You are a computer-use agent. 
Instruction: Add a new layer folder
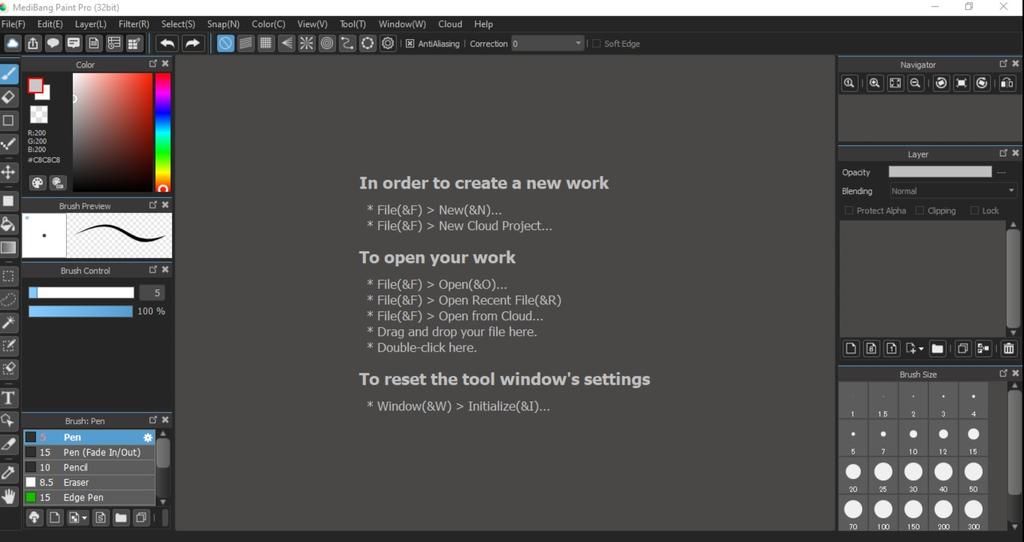937,348
